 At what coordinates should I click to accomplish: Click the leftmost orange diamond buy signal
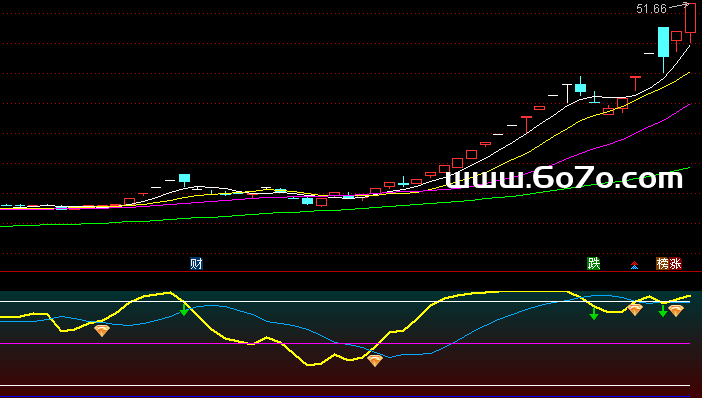[x=102, y=331]
